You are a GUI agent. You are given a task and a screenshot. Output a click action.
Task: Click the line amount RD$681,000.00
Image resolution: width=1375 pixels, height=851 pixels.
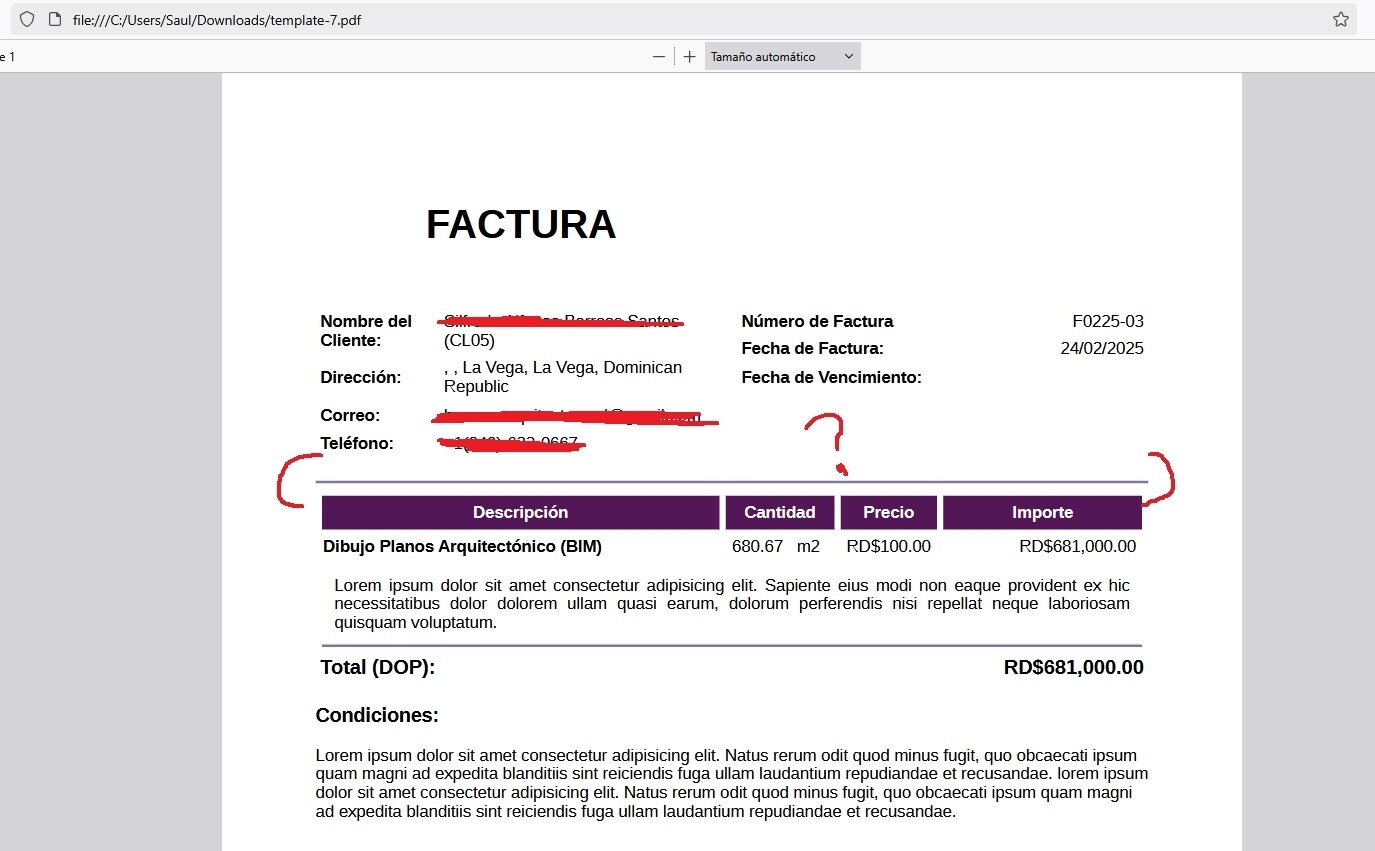1077,547
